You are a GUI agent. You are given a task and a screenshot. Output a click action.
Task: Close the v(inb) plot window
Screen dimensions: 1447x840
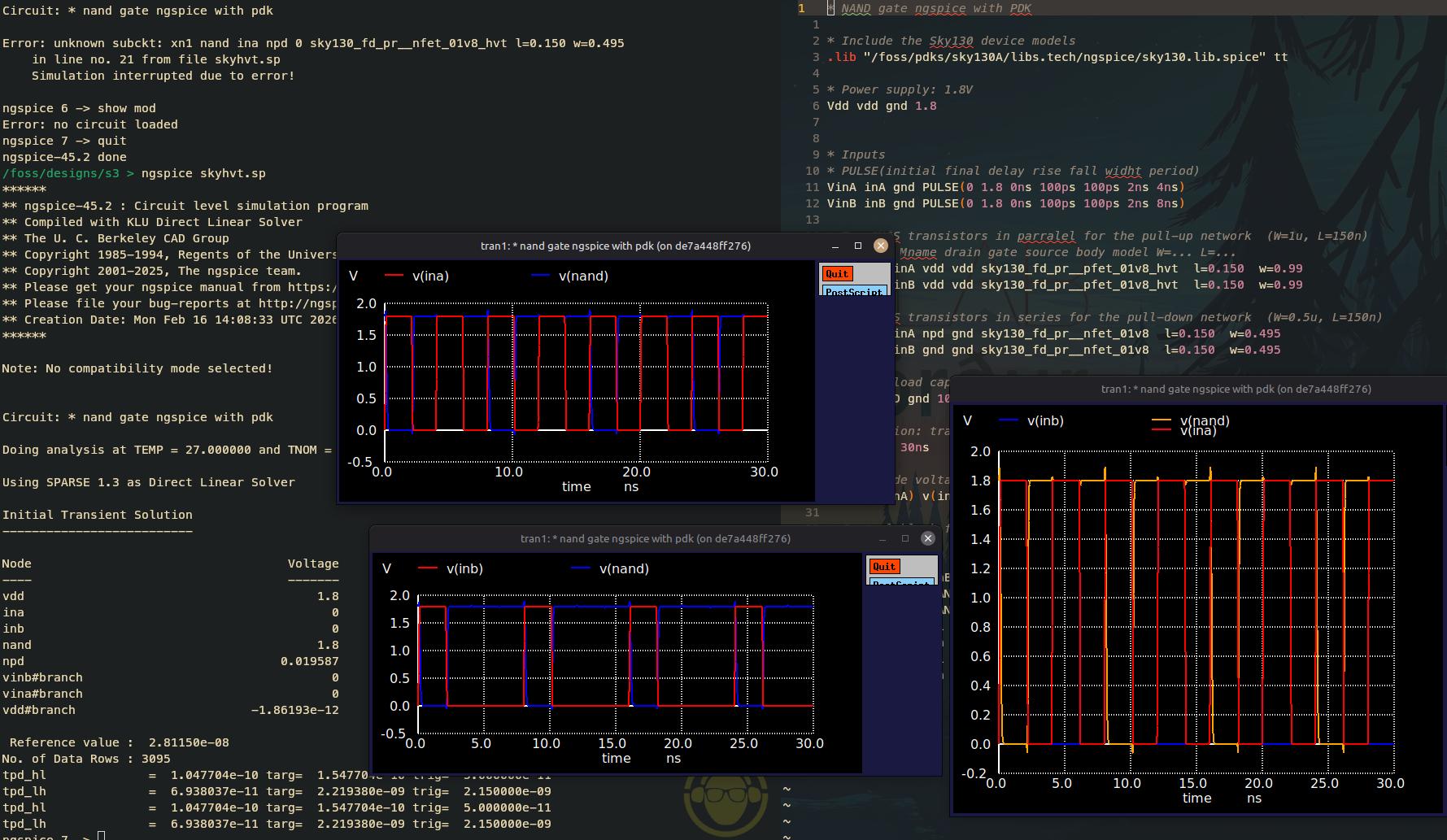pos(927,538)
